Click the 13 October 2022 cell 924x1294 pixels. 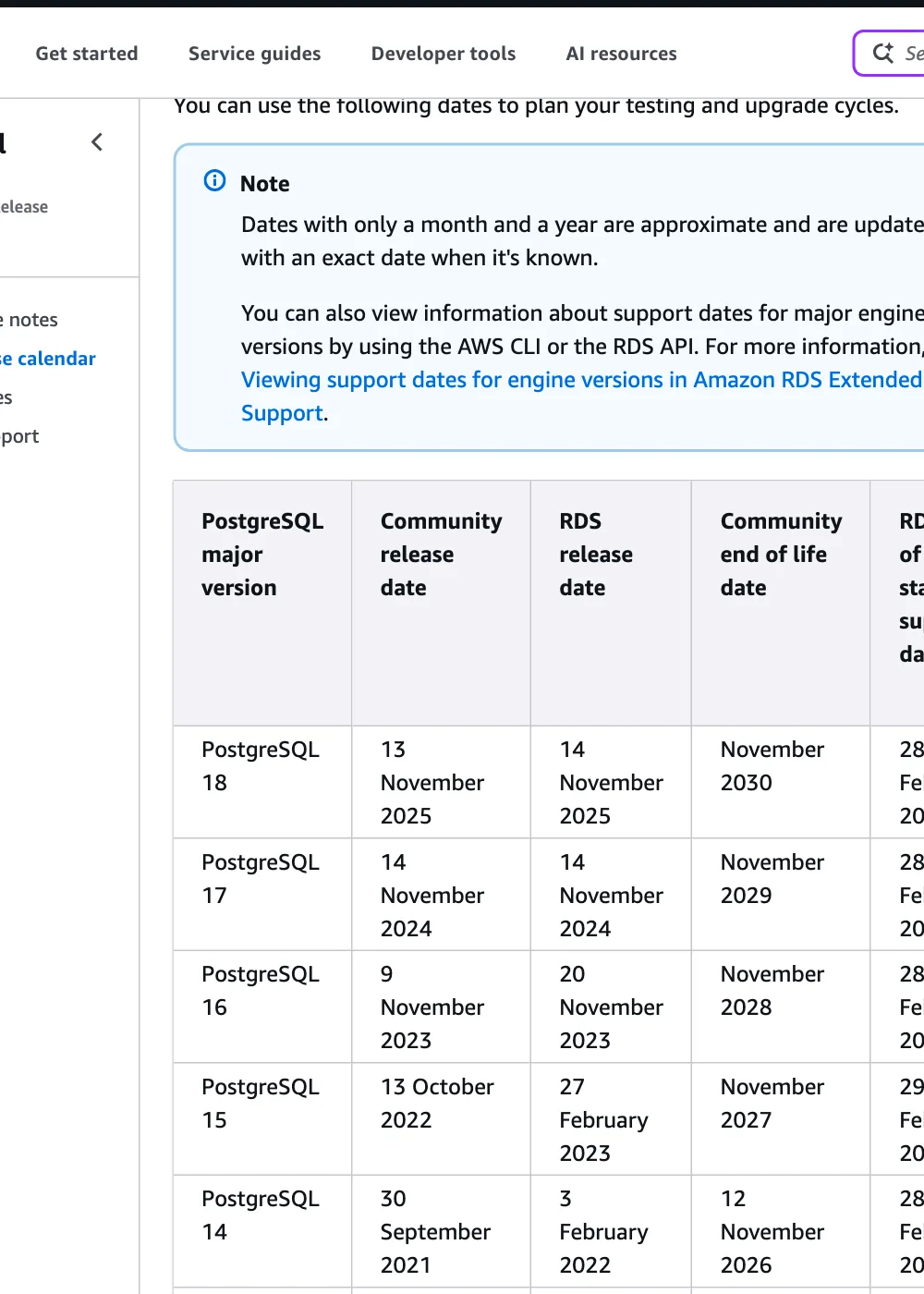pos(441,1119)
